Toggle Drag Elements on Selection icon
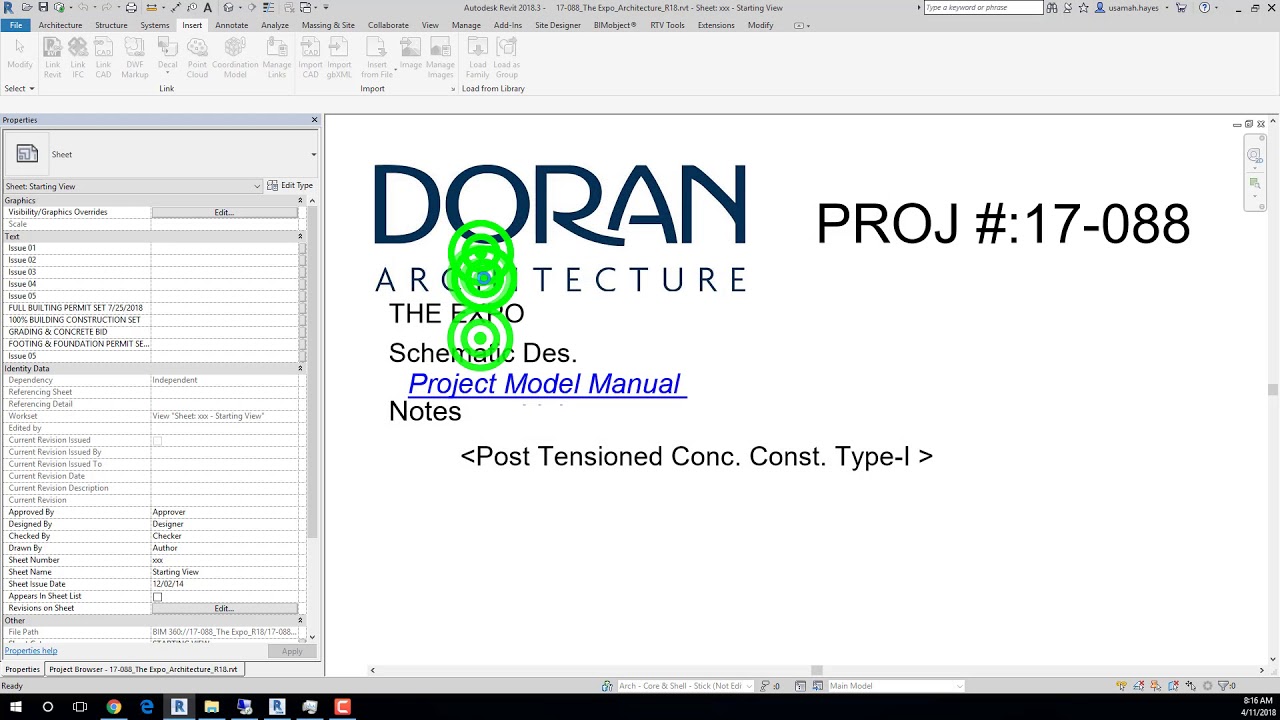Image resolution: width=1280 pixels, height=720 pixels. coord(1191,686)
